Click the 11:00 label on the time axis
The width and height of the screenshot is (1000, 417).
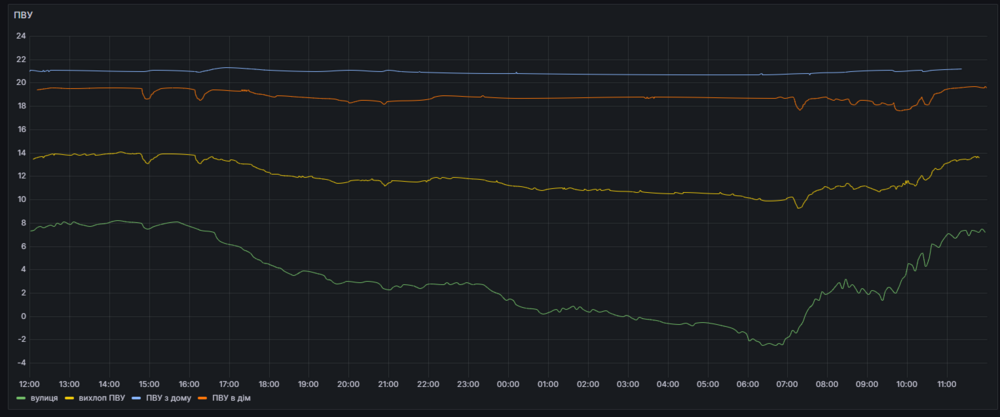tap(946, 384)
